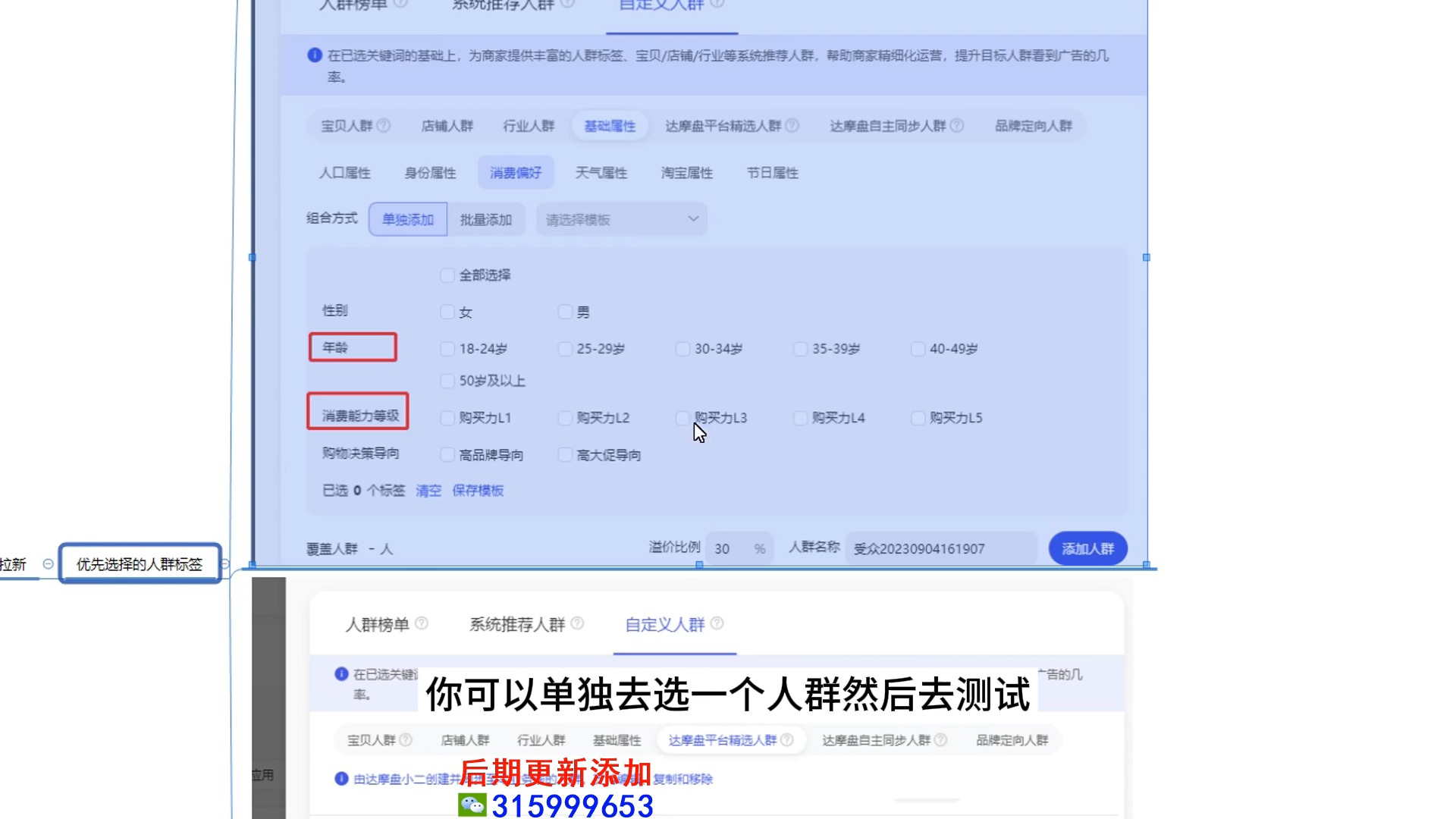1456x819 pixels.
Task: Select the 身份属性 sub-tab
Action: click(x=430, y=173)
